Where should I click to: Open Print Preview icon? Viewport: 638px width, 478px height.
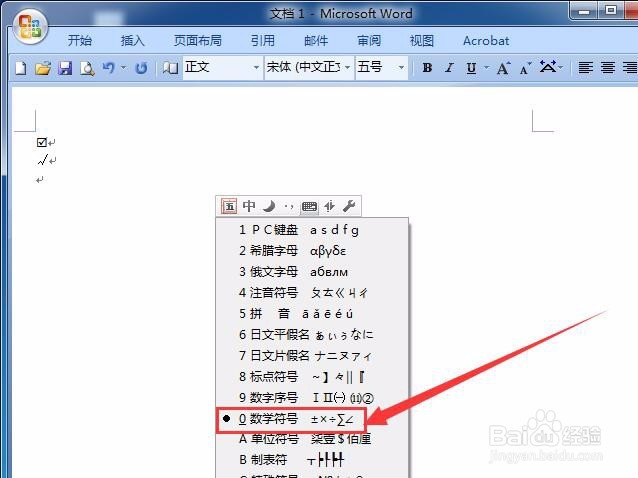[x=87, y=68]
